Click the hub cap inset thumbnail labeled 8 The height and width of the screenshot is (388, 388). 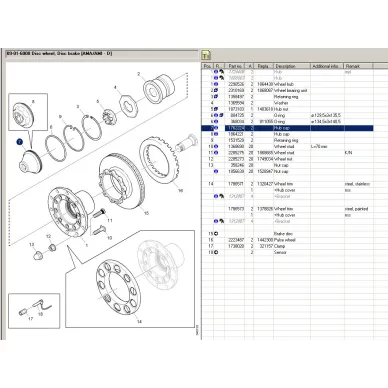click(28, 112)
